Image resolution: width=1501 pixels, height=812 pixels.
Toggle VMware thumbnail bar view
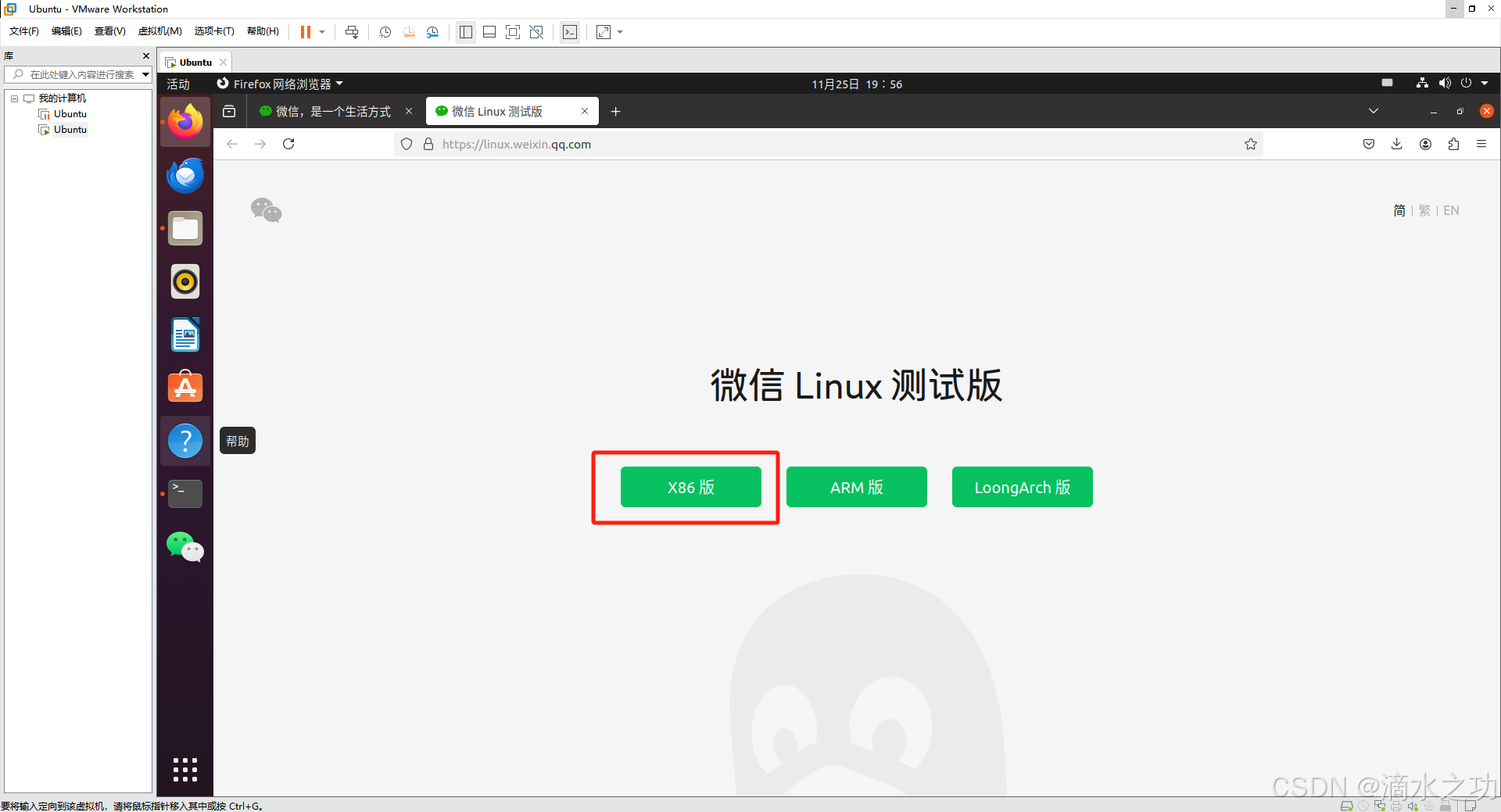pos(489,32)
